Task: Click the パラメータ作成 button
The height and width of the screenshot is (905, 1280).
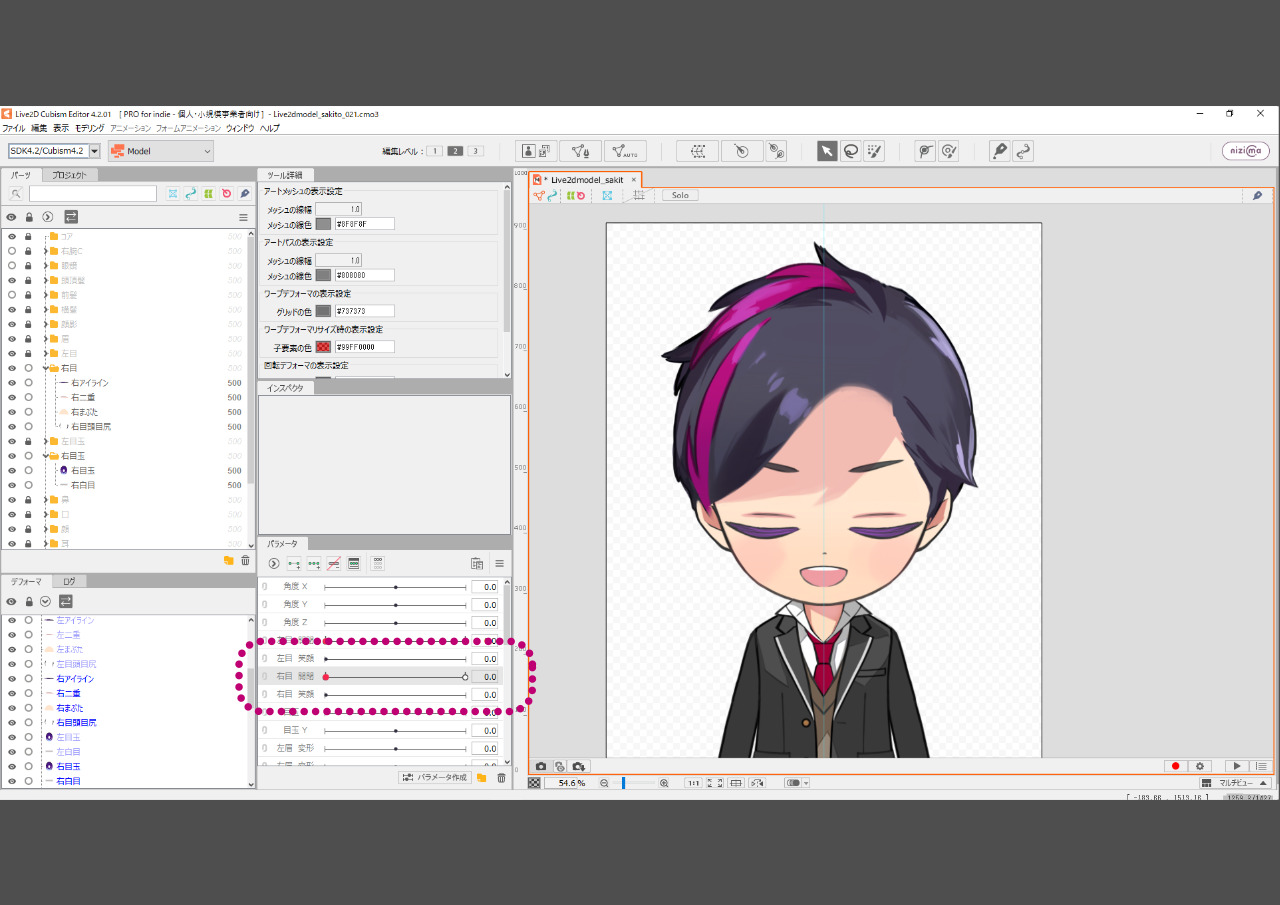Action: click(x=434, y=778)
